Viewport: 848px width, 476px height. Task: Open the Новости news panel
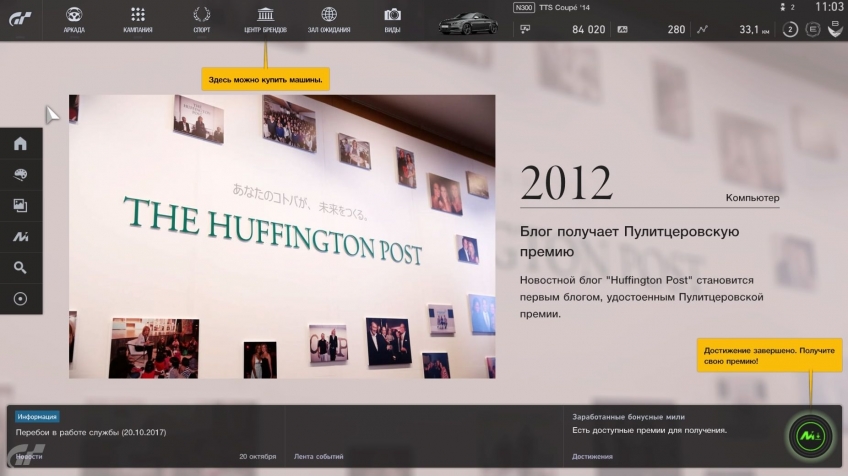pyautogui.click(x=145, y=436)
